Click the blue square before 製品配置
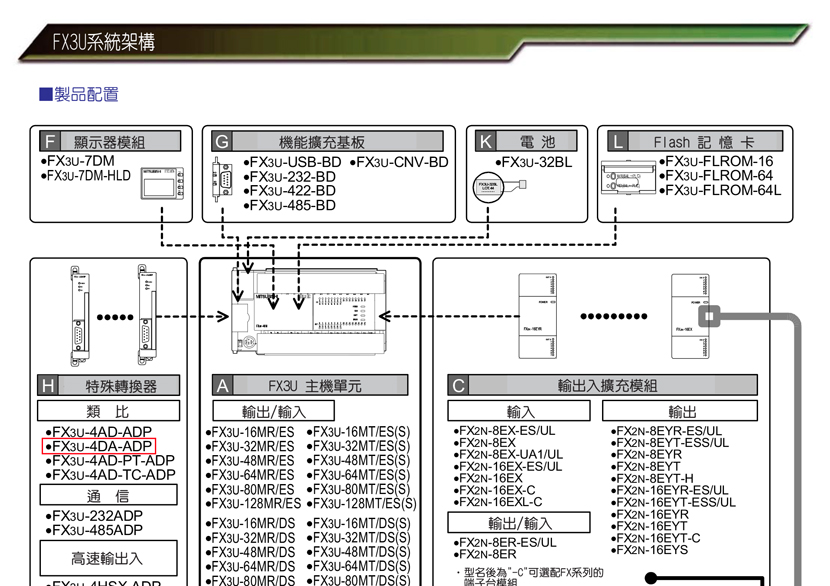The height and width of the screenshot is (586, 830). (x=45, y=95)
